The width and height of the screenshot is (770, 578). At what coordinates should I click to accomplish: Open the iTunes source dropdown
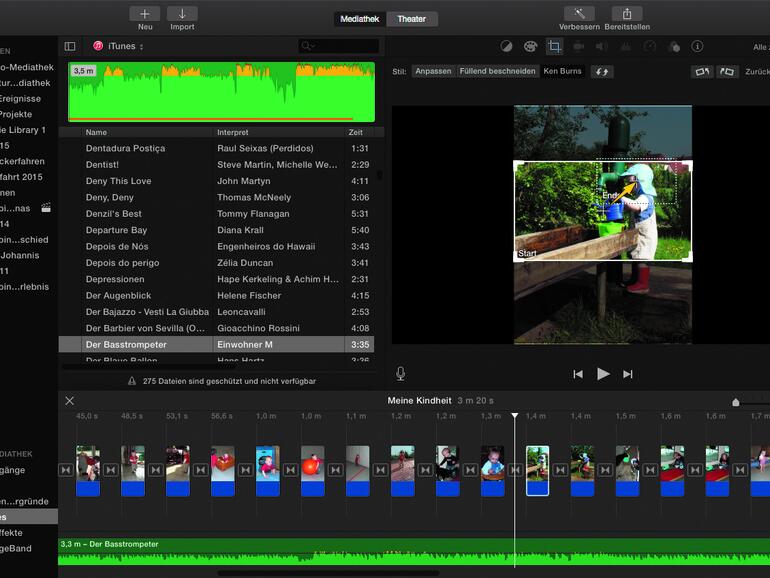(x=119, y=46)
